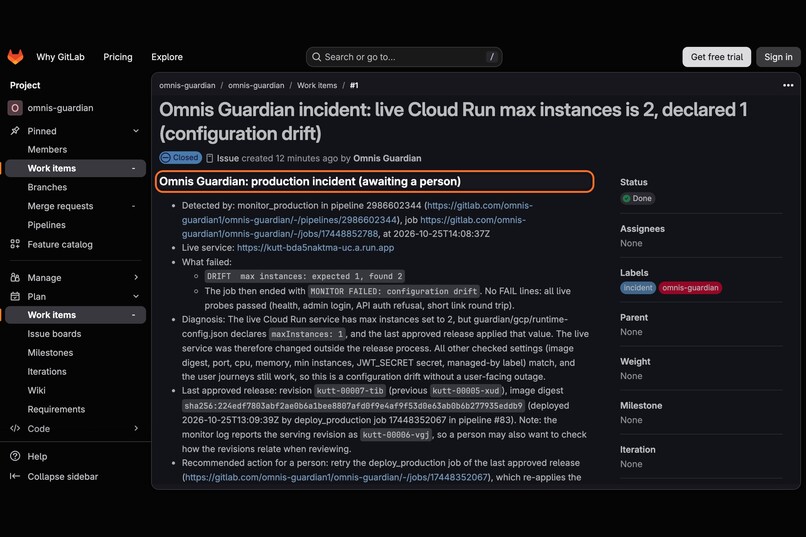Click the Get free trial button
Viewport: 806px width, 537px height.
(x=717, y=57)
